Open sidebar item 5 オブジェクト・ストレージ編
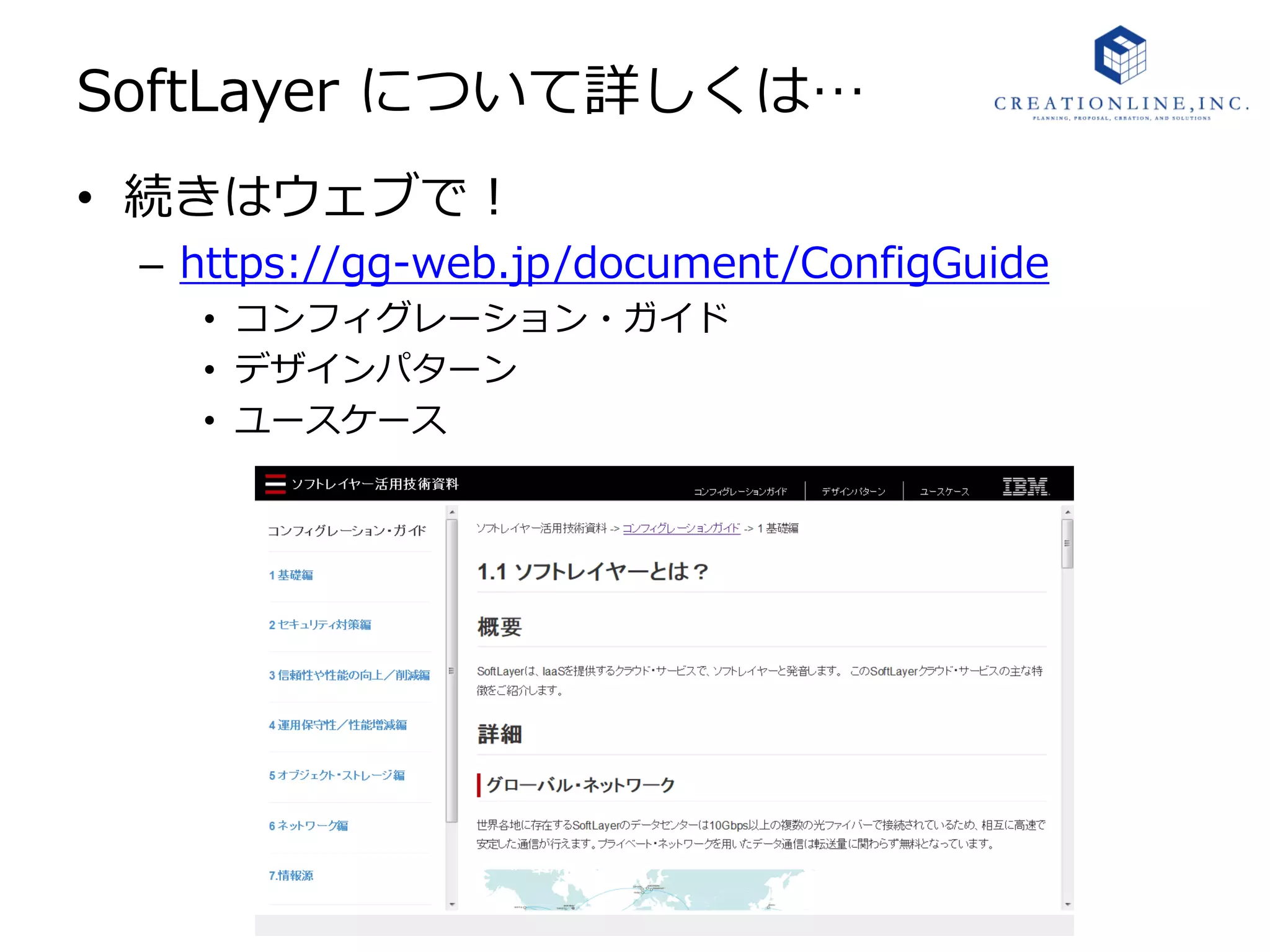The image size is (1270, 952). click(x=337, y=775)
